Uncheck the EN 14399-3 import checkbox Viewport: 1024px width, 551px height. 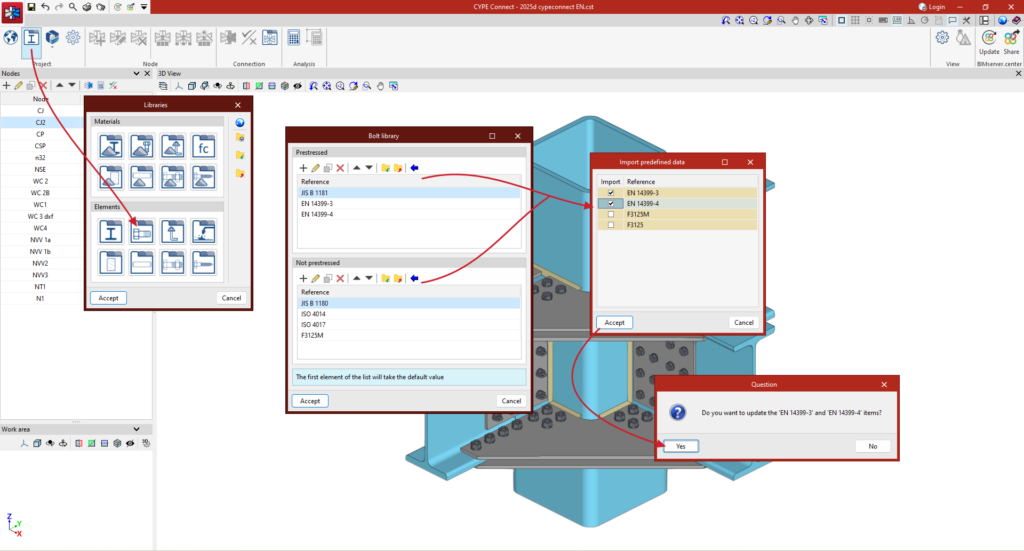click(x=611, y=193)
